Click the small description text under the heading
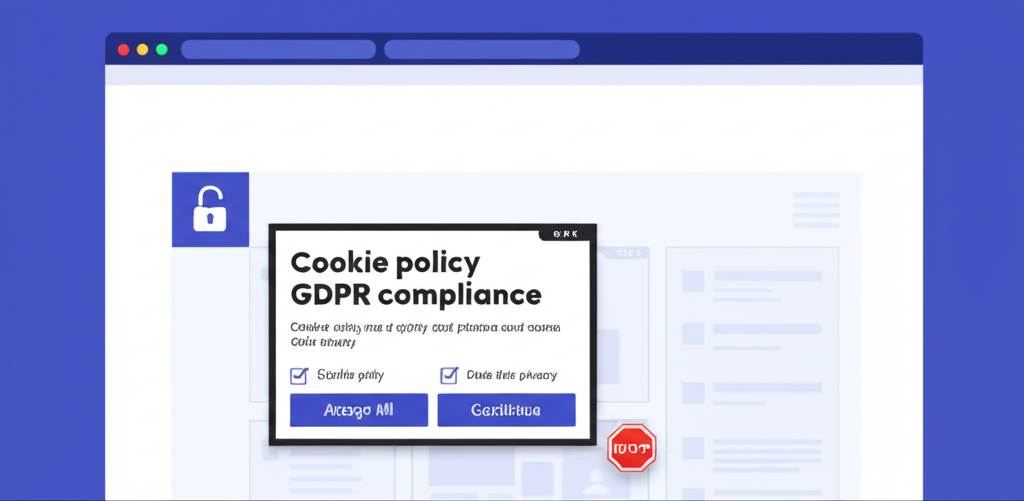Image resolution: width=1024 pixels, height=501 pixels. click(424, 334)
